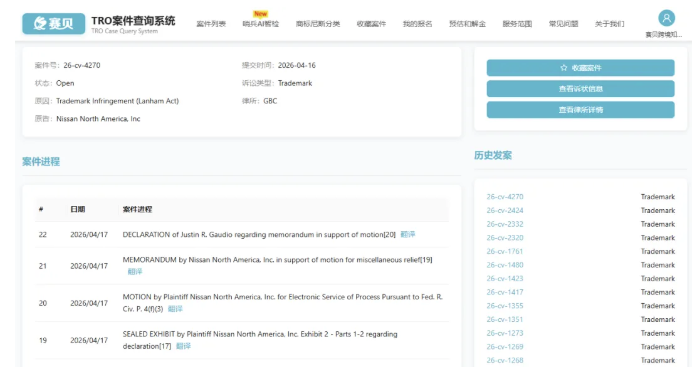Viewport: 697px width, 378px height.
Task: Open 收藏案件 in the top nav bar
Action: click(371, 24)
